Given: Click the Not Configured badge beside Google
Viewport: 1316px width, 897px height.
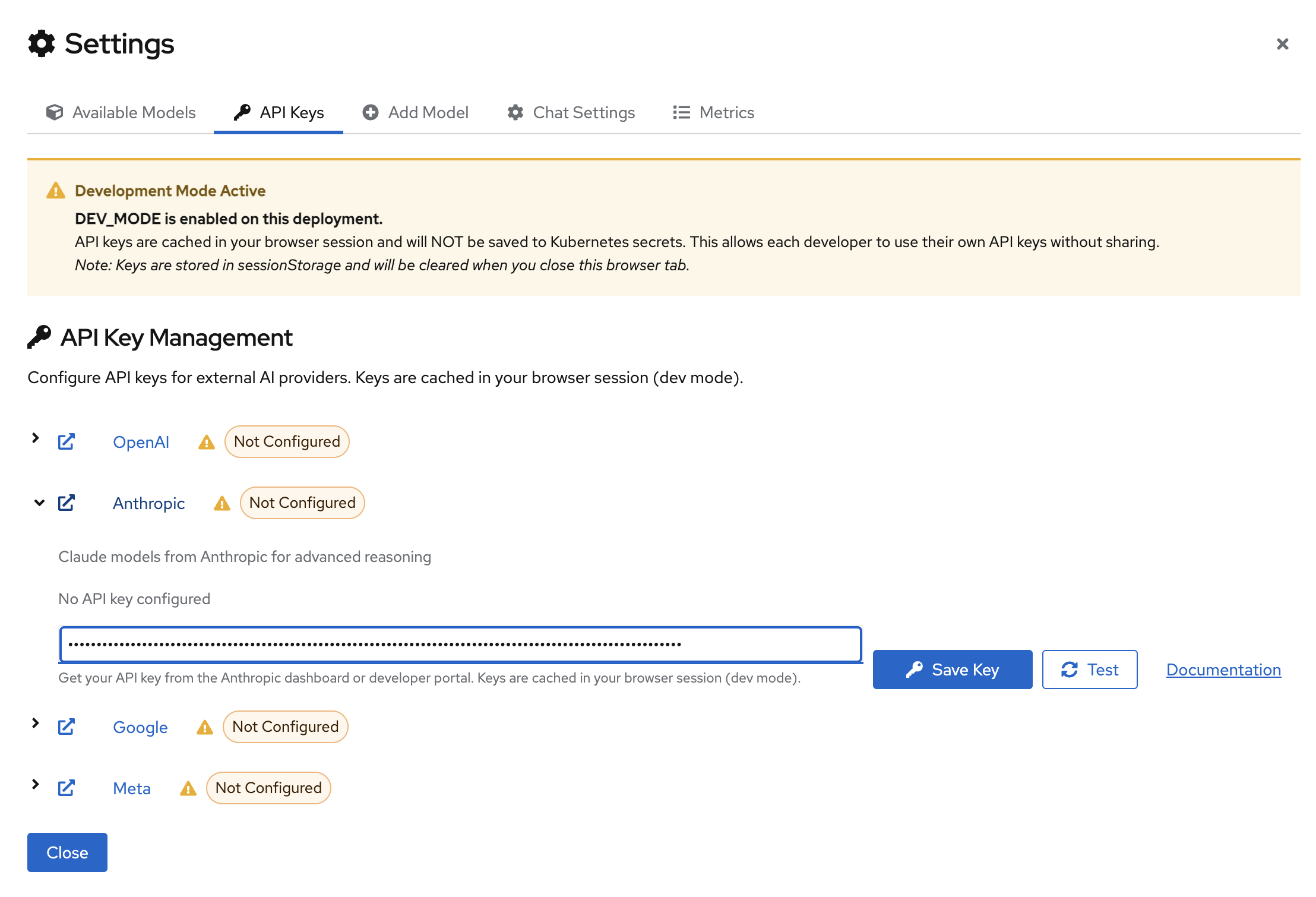Looking at the screenshot, I should (x=285, y=726).
